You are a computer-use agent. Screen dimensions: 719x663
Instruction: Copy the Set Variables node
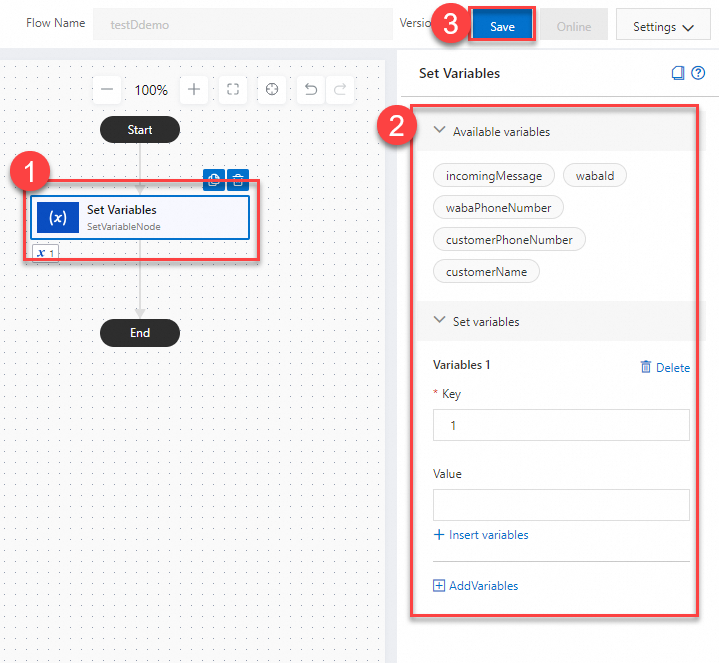click(214, 179)
